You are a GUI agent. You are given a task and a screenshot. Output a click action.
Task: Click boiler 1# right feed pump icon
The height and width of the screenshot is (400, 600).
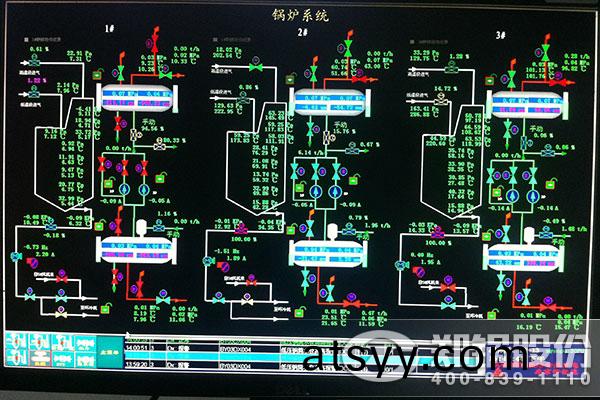click(x=143, y=189)
